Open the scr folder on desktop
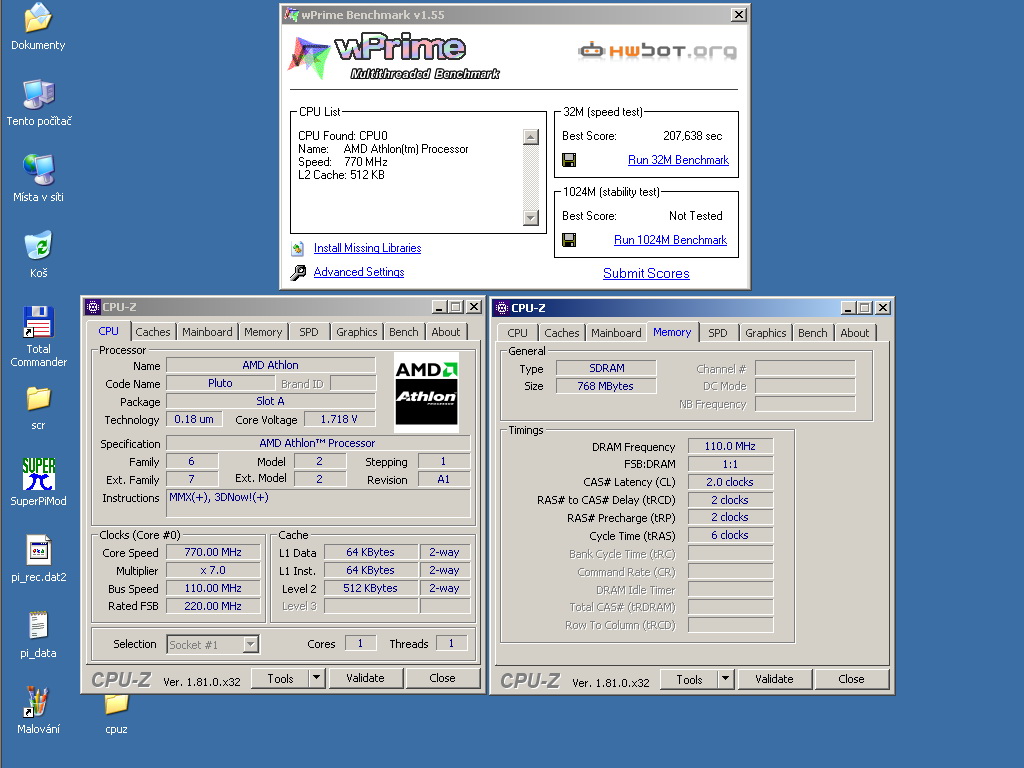 39,398
